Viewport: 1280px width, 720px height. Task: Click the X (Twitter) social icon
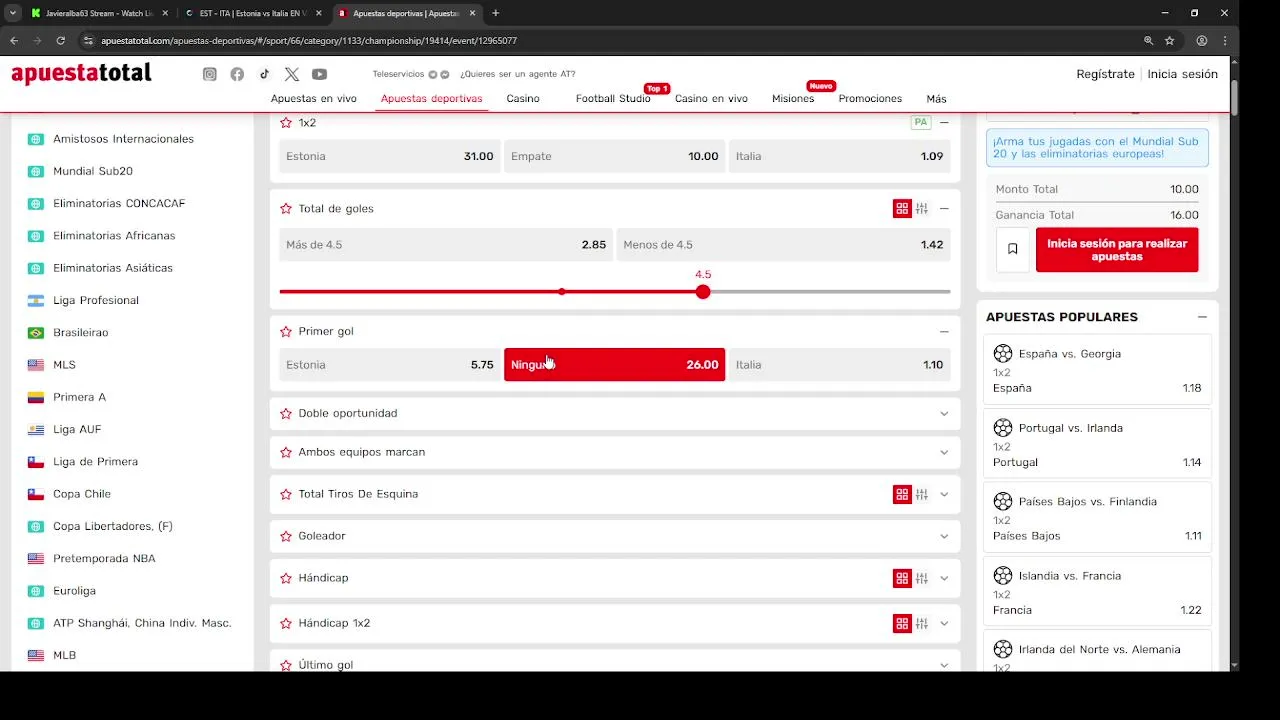coord(291,74)
